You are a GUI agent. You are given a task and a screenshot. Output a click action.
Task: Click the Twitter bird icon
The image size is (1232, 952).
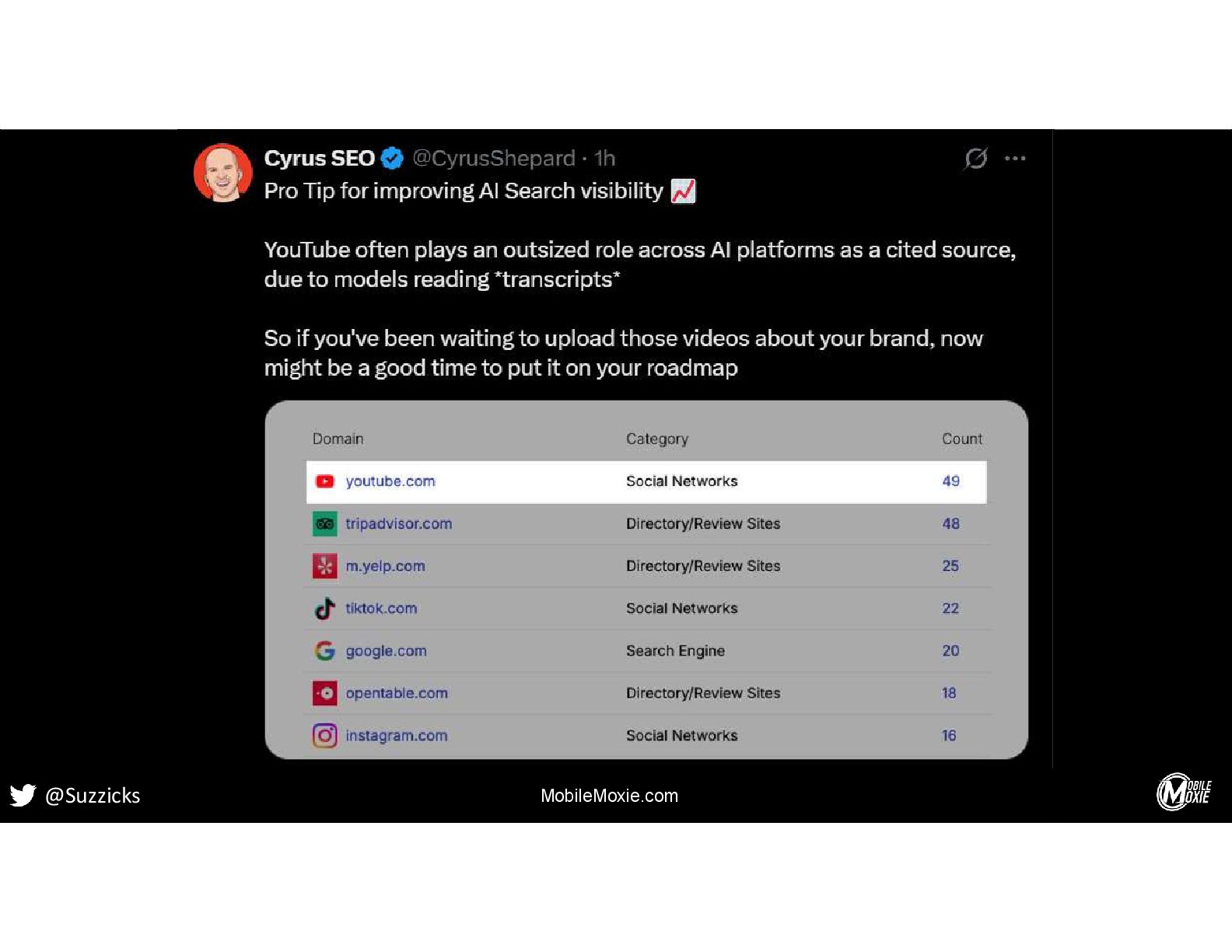[23, 795]
